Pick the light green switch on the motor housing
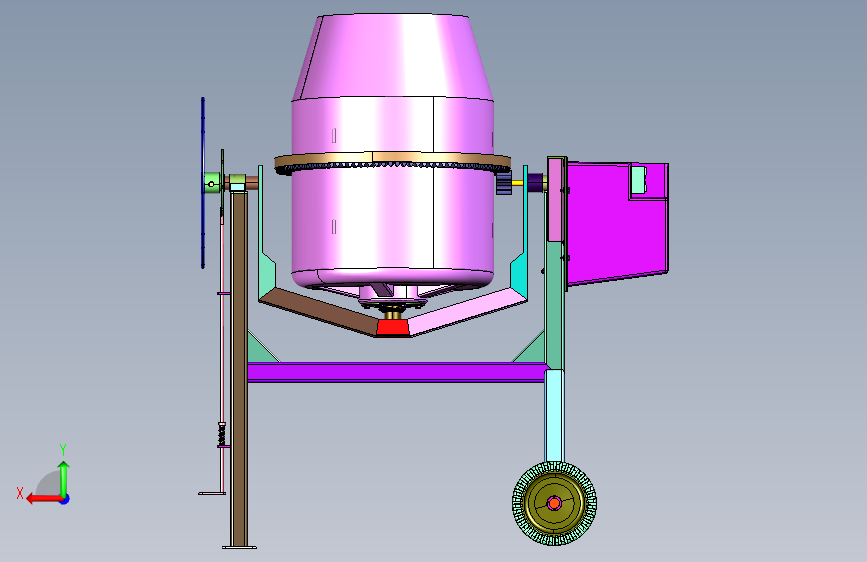867x562 pixels. [x=639, y=180]
